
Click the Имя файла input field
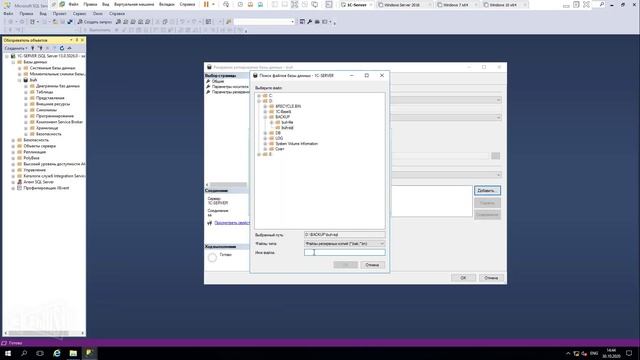344,253
